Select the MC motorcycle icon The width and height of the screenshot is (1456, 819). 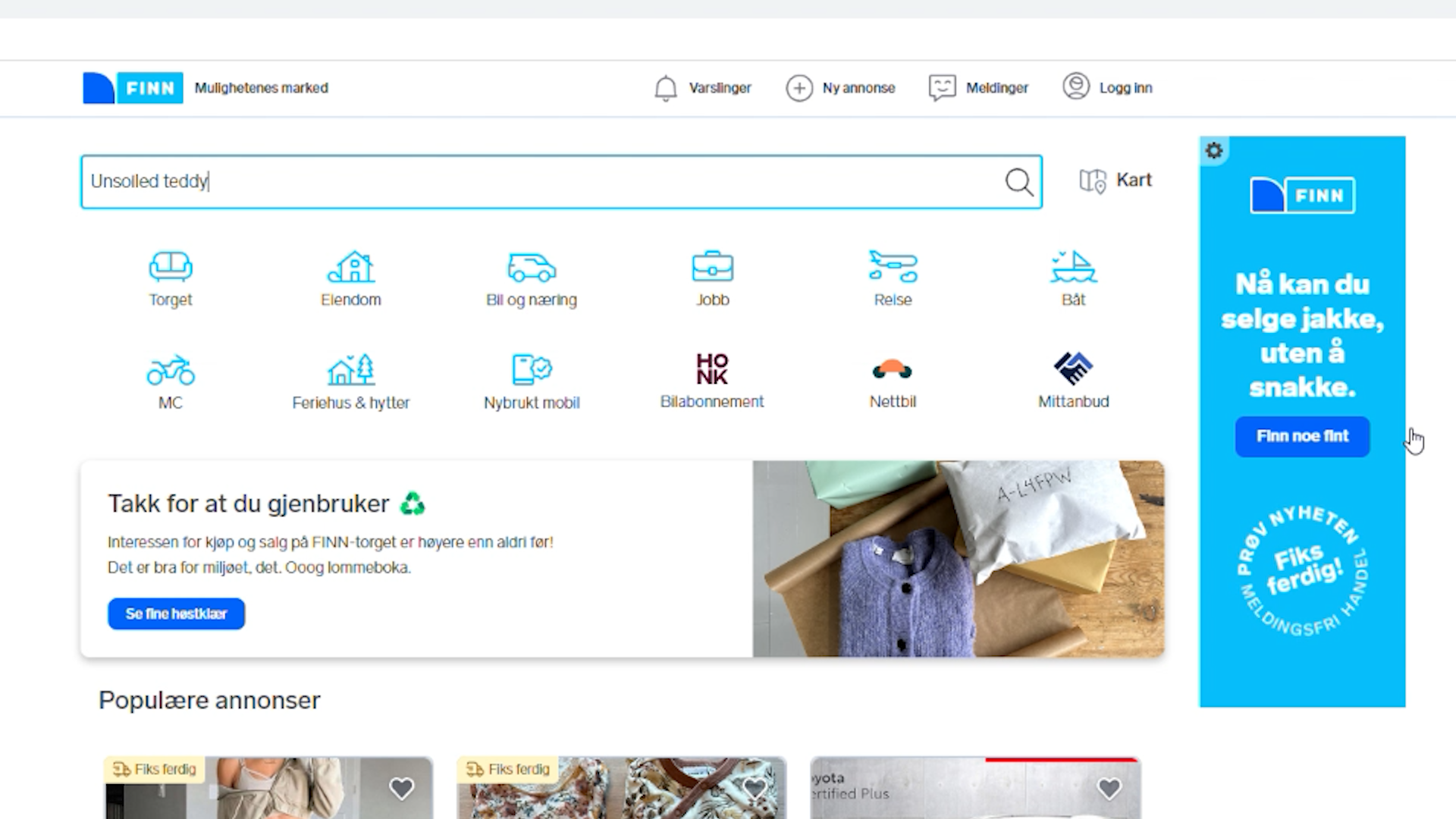coord(171,370)
